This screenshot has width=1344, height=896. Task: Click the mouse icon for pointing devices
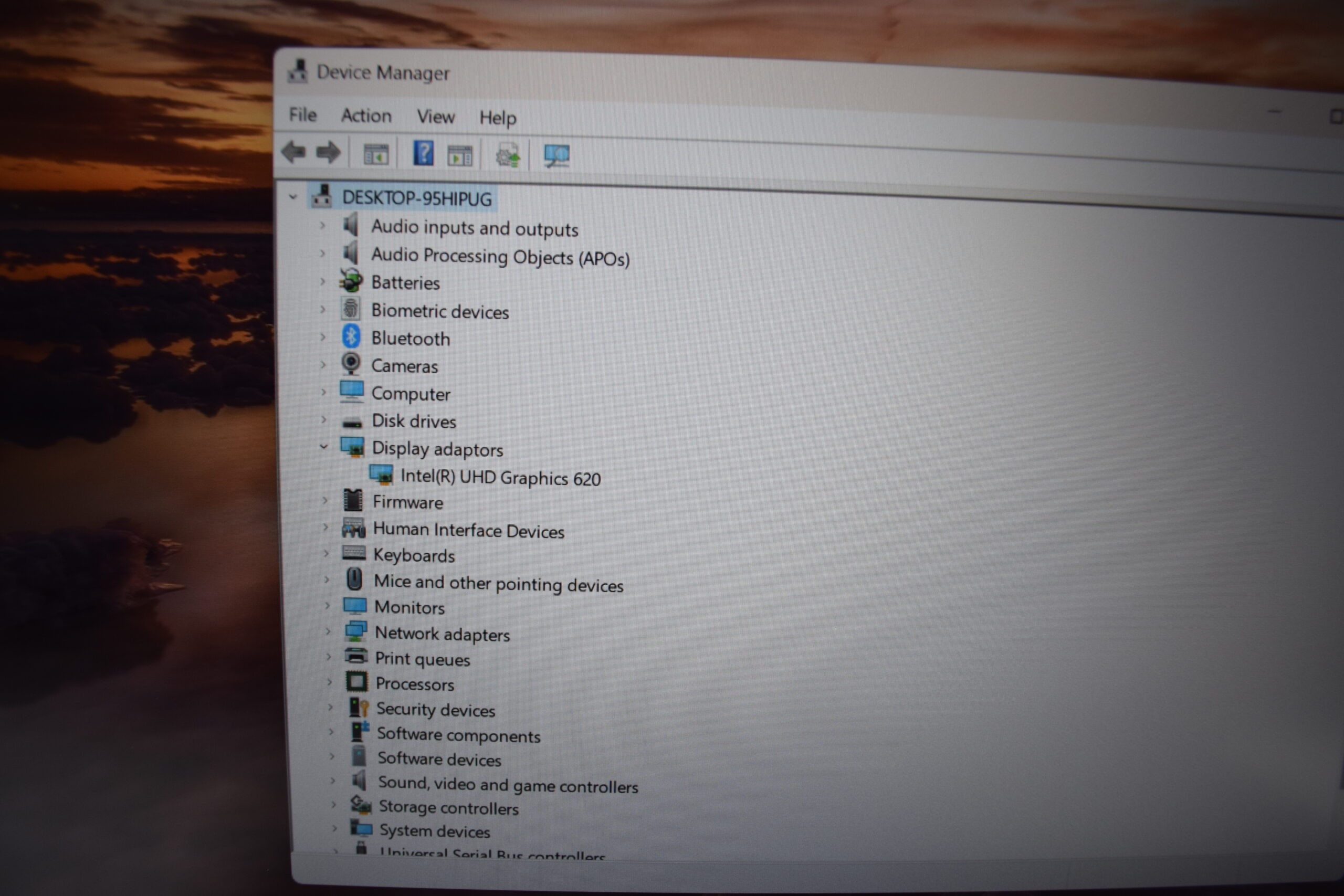point(354,579)
